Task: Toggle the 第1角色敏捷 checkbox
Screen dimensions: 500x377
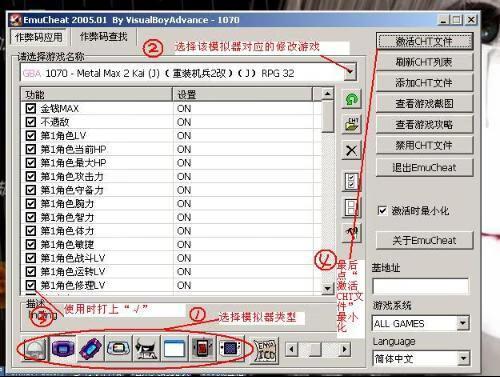Action: pyautogui.click(x=31, y=244)
